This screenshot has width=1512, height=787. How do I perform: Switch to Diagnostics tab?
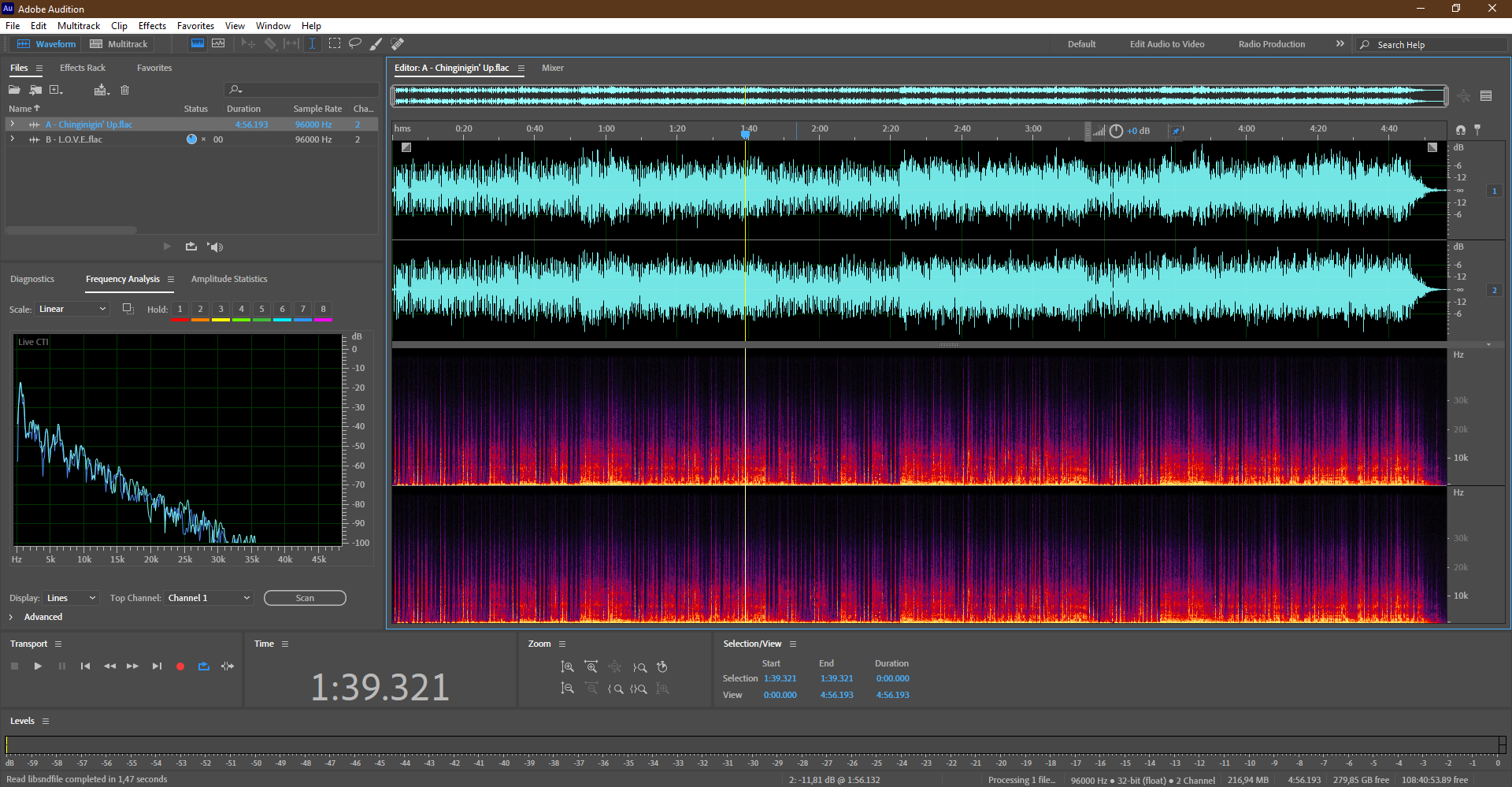click(x=32, y=279)
